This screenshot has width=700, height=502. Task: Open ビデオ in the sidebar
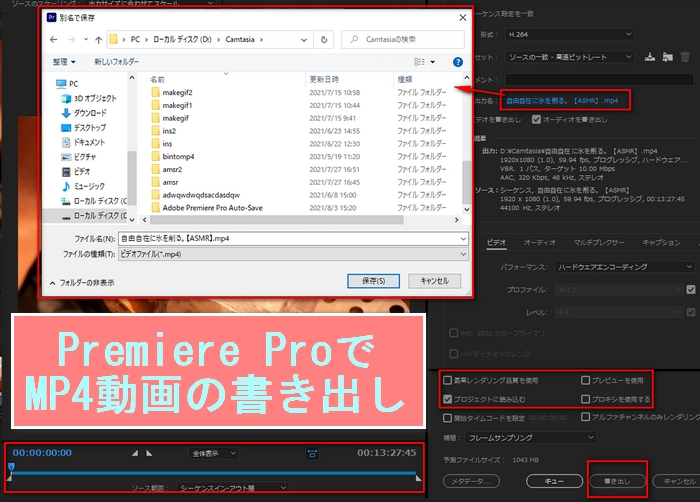pyautogui.click(x=76, y=172)
